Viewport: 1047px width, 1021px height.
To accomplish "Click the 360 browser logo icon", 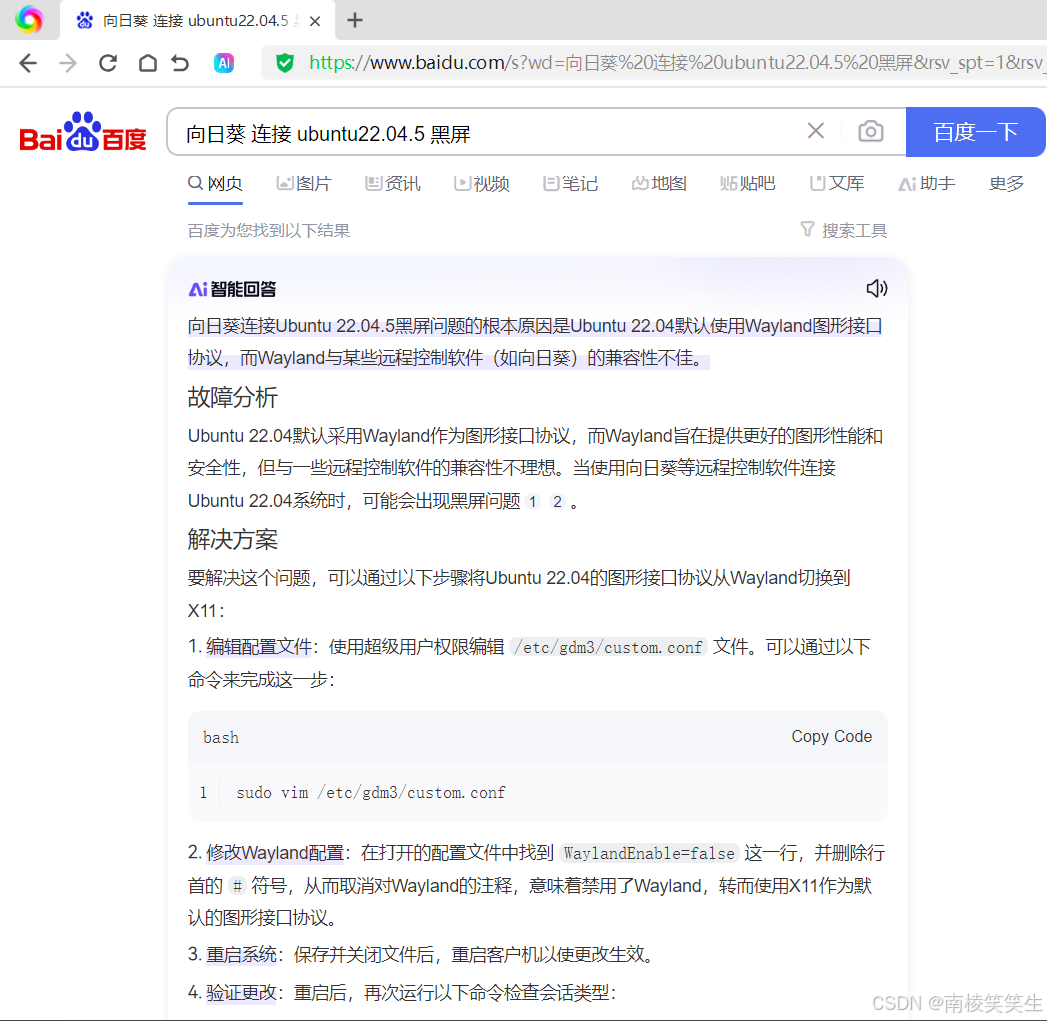I will click(x=29, y=19).
